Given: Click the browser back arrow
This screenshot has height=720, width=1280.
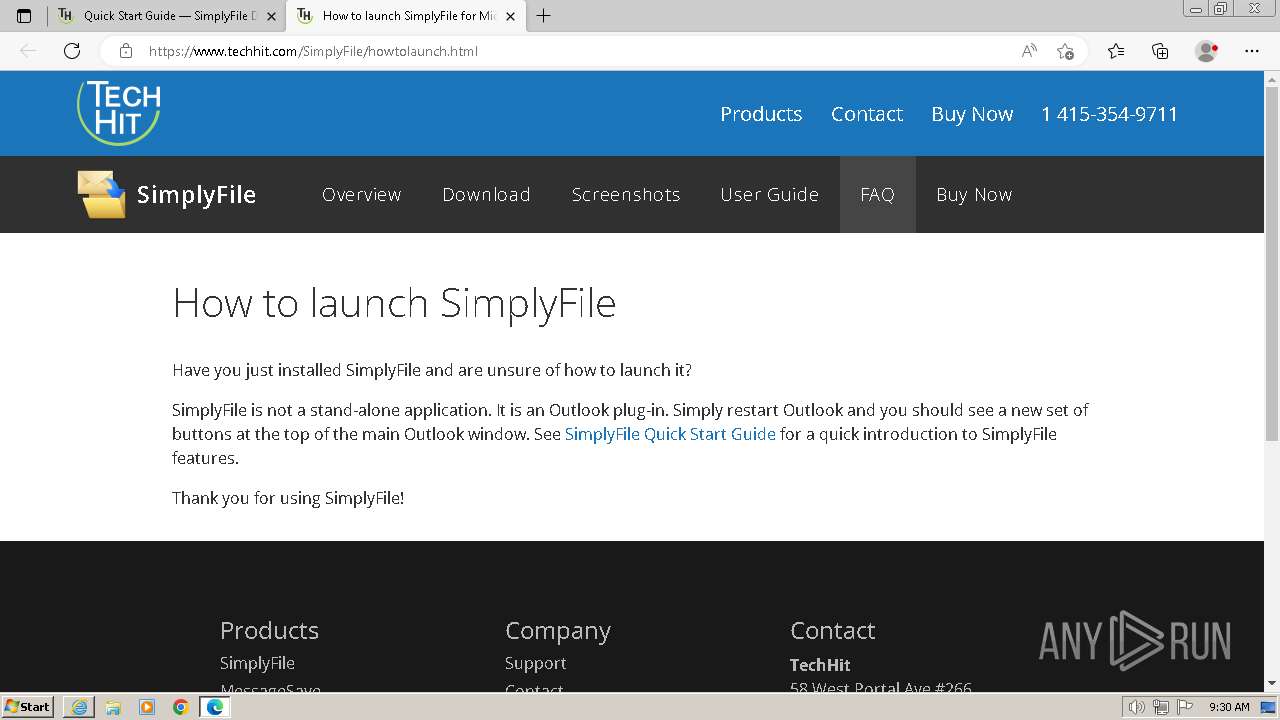Looking at the screenshot, I should pos(28,51).
